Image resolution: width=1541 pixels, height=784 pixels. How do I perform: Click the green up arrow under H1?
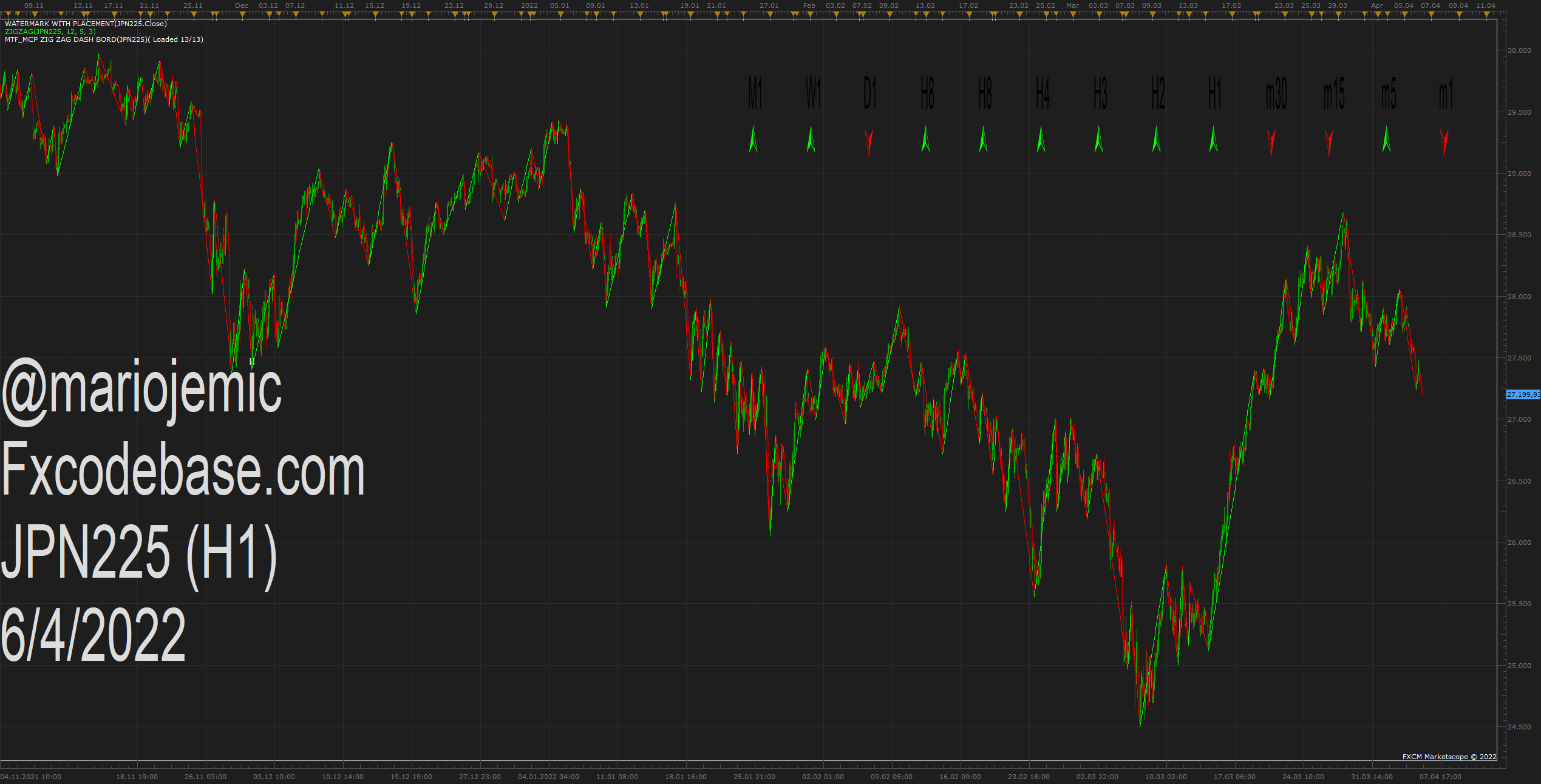1214,140
